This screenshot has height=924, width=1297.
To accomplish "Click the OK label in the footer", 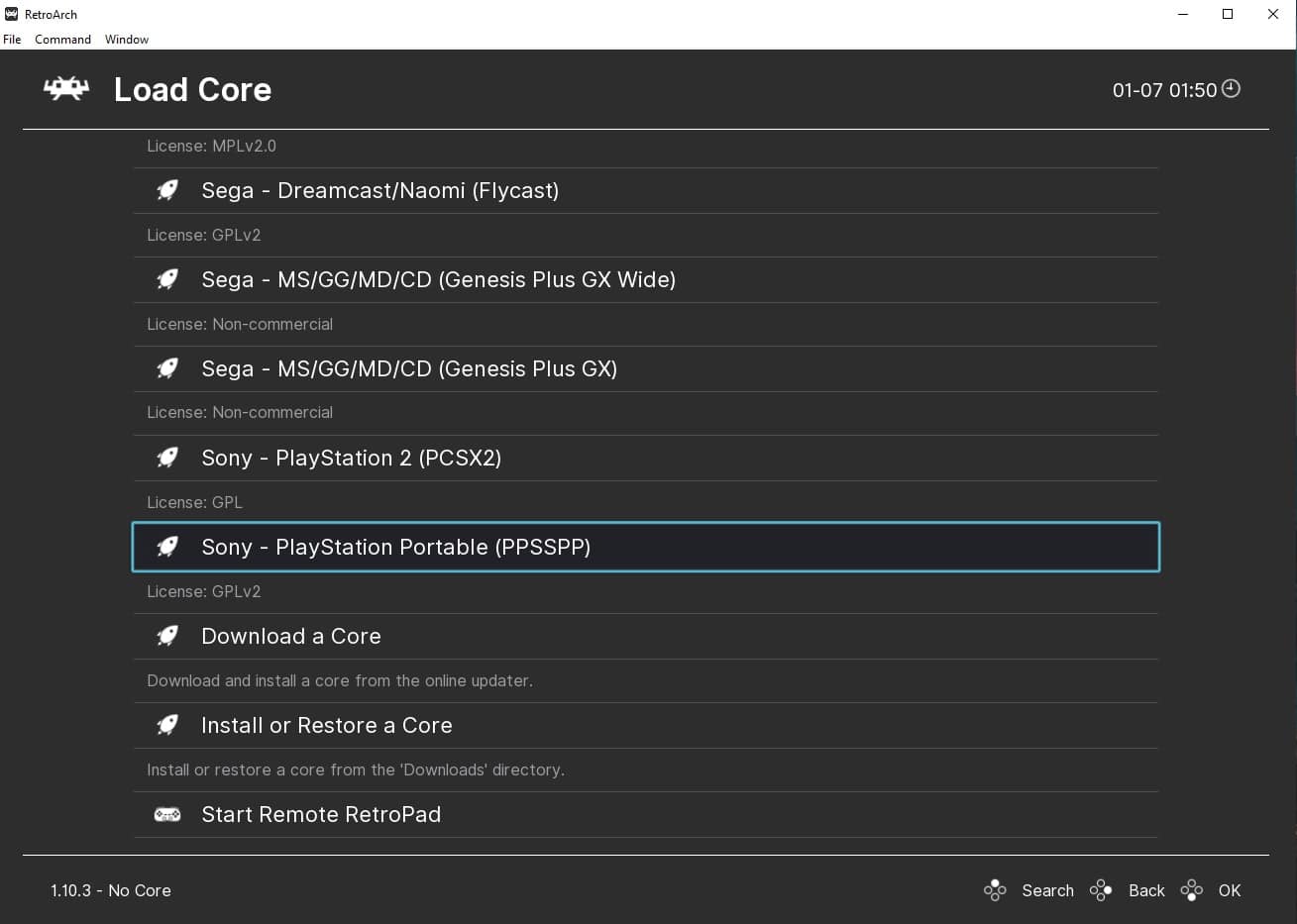I will coord(1230,890).
